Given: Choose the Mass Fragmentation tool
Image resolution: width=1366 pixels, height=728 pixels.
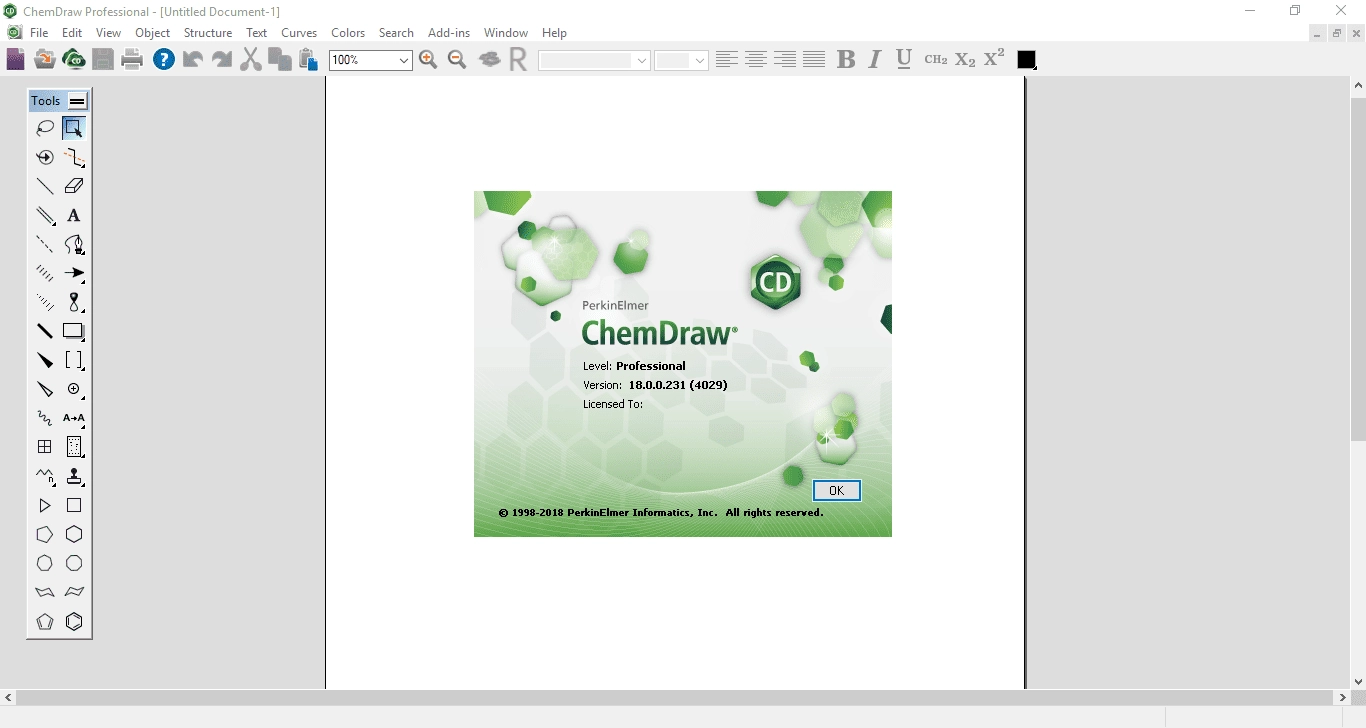Looking at the screenshot, I should tap(74, 157).
